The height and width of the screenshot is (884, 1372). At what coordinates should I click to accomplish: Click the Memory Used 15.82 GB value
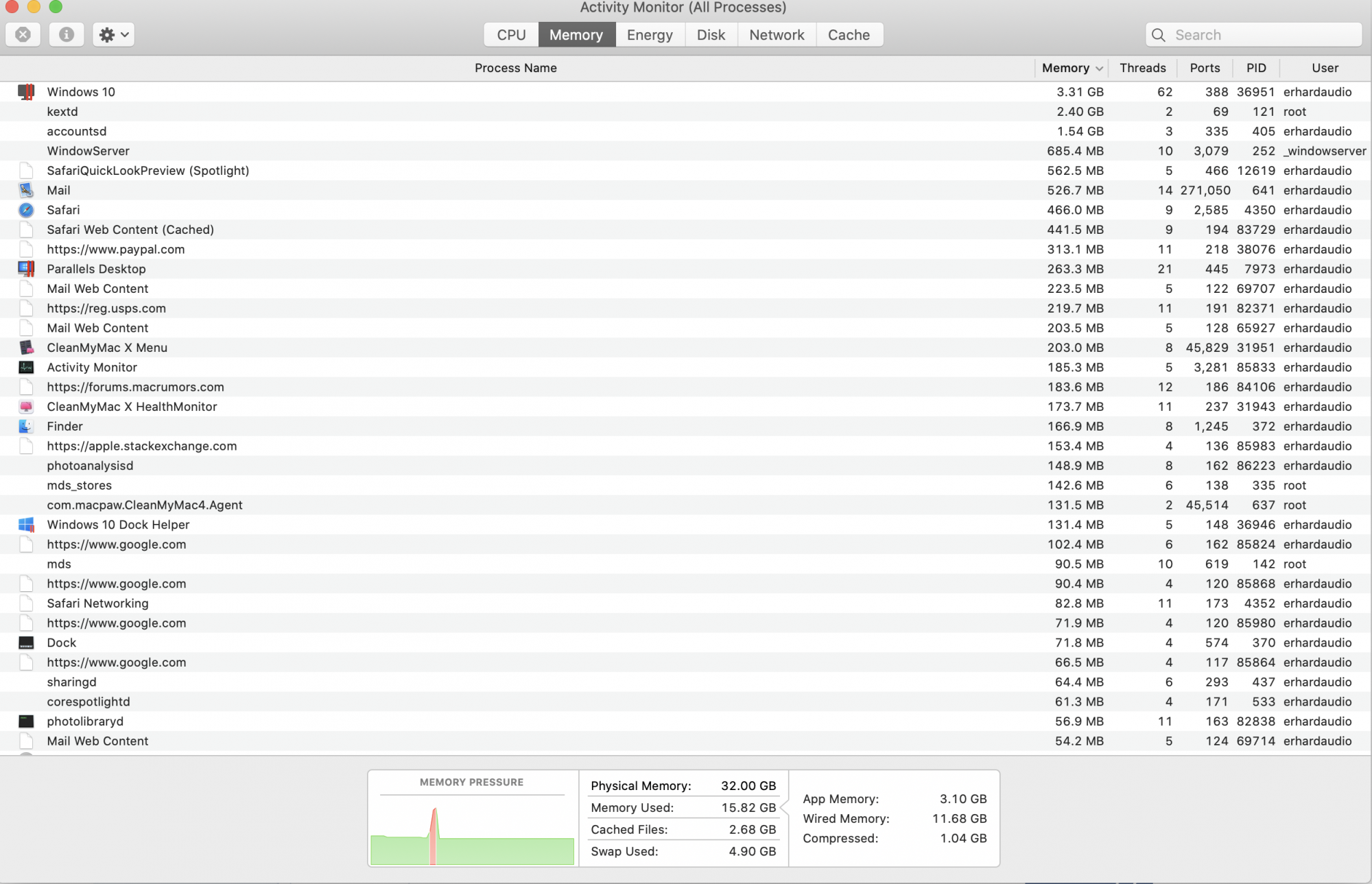(x=748, y=808)
